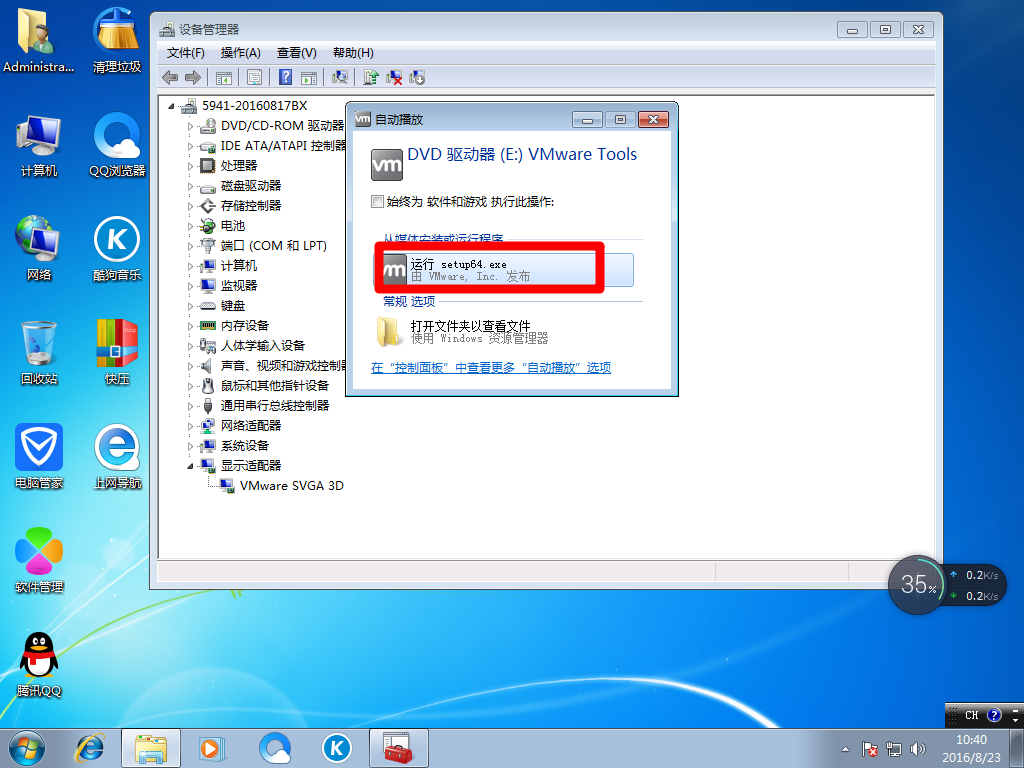This screenshot has height=768, width=1024.
Task: Toggle the show/hide action pane toolbar icon
Action: click(309, 78)
